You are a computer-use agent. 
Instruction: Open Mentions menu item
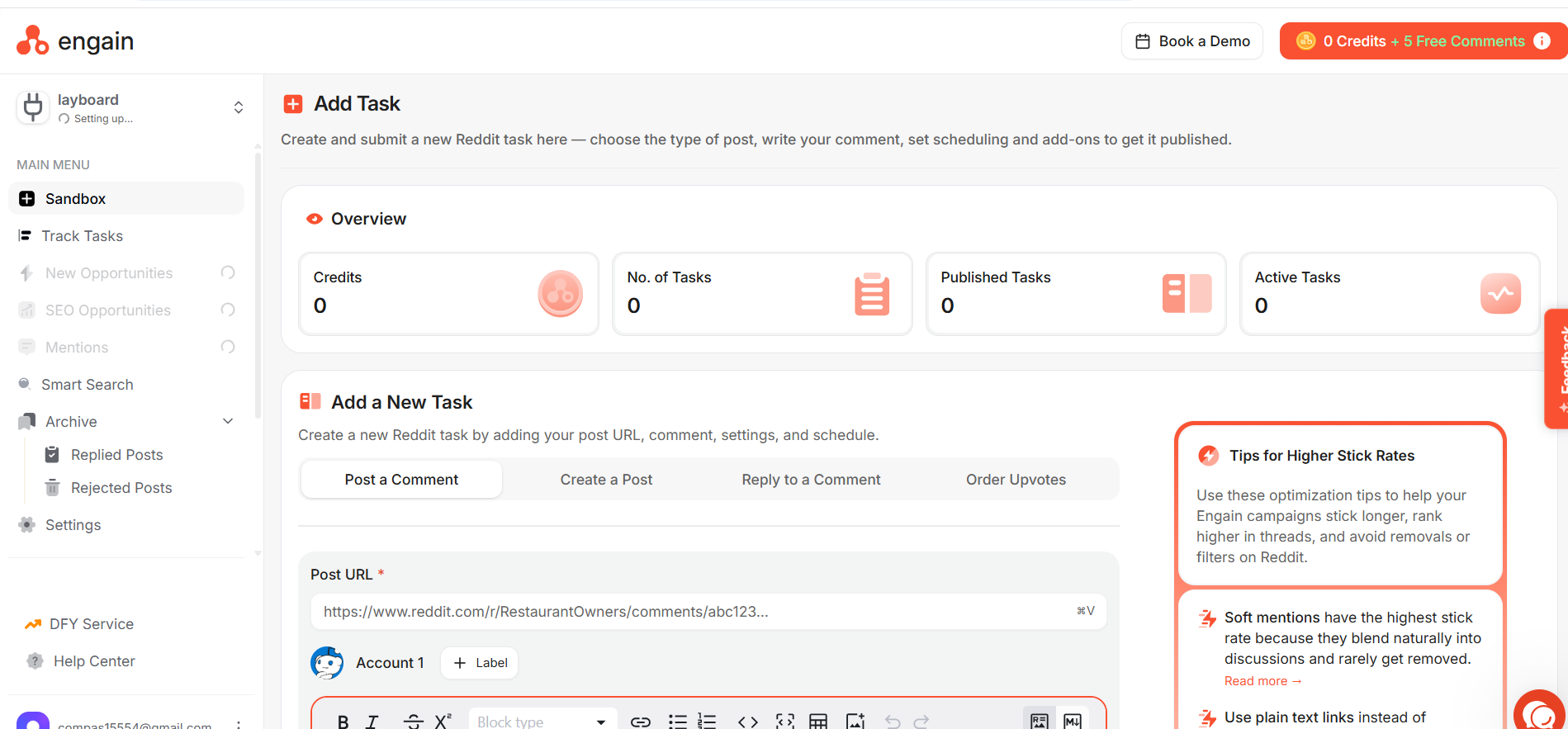(x=126, y=348)
